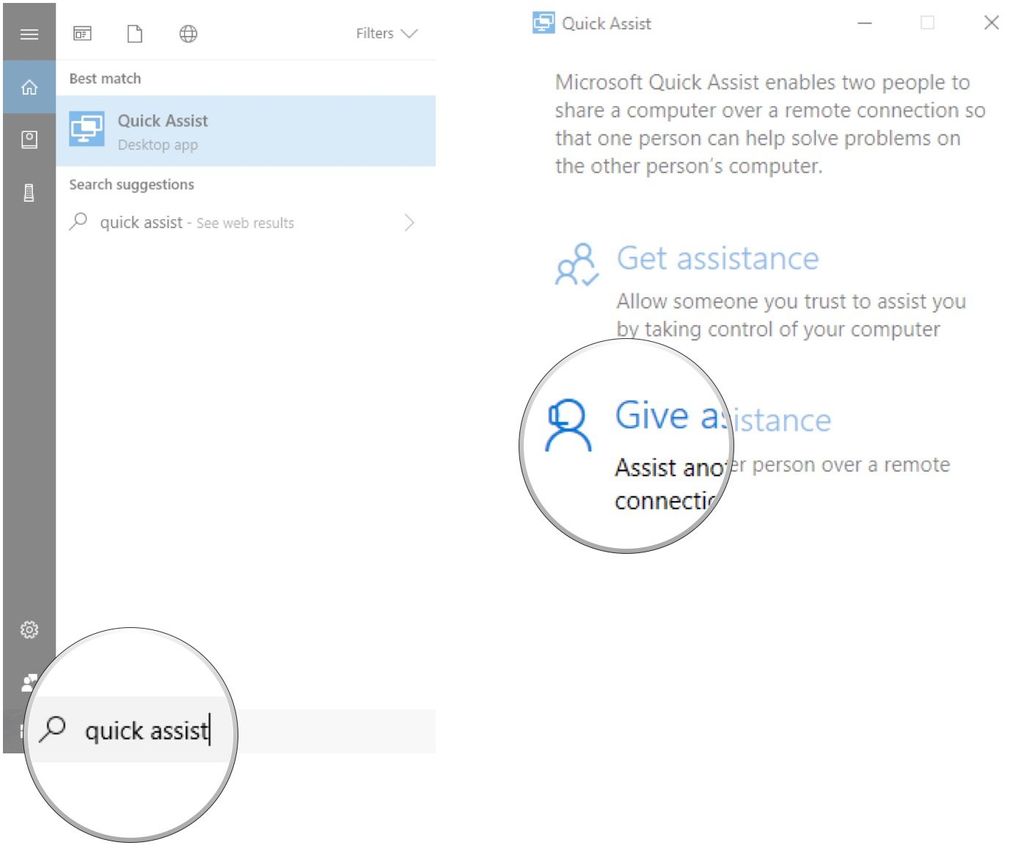Click the people icon in the sidebar
The width and height of the screenshot is (1024, 848).
click(29, 681)
